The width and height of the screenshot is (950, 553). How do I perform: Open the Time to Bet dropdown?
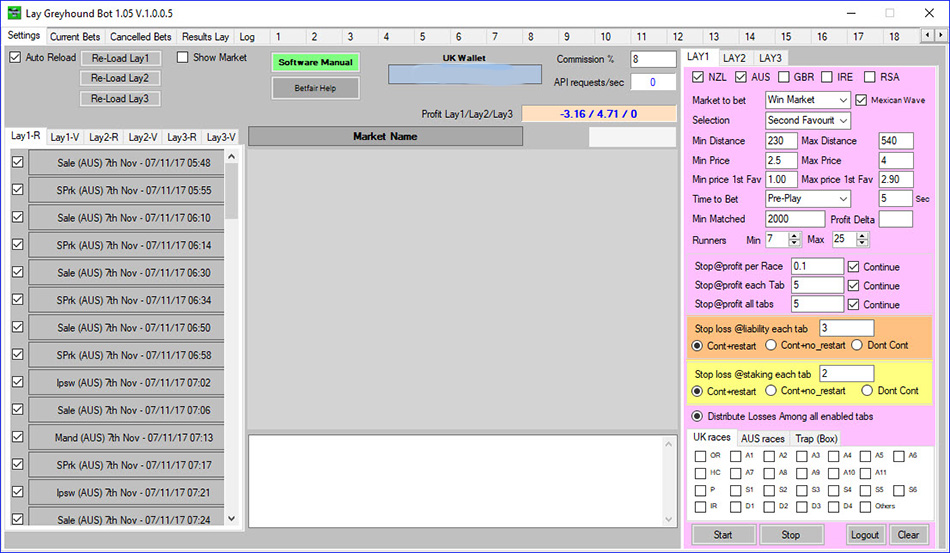(x=807, y=199)
